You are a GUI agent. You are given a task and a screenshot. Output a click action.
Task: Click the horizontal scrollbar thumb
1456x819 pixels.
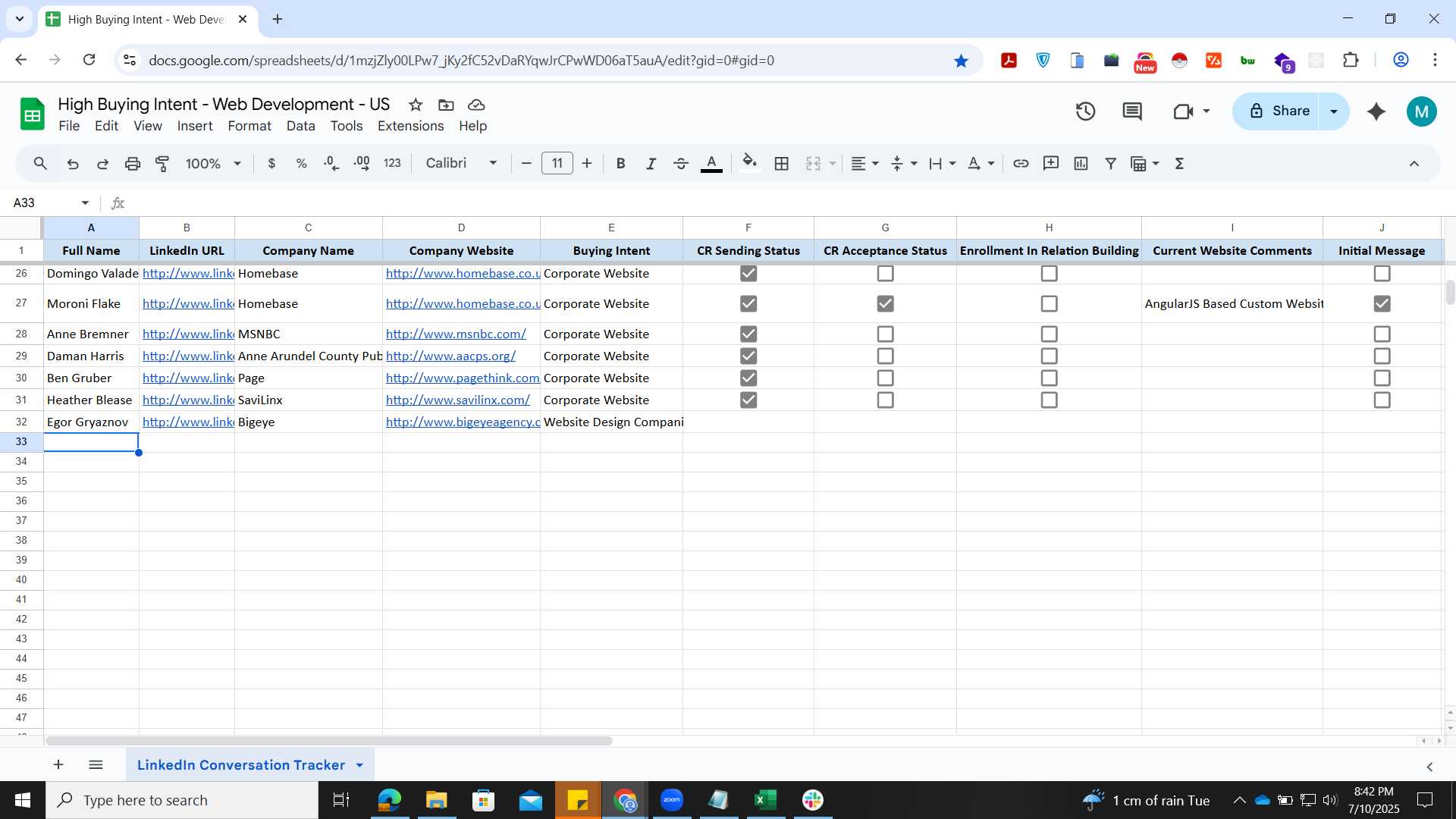coord(328,741)
